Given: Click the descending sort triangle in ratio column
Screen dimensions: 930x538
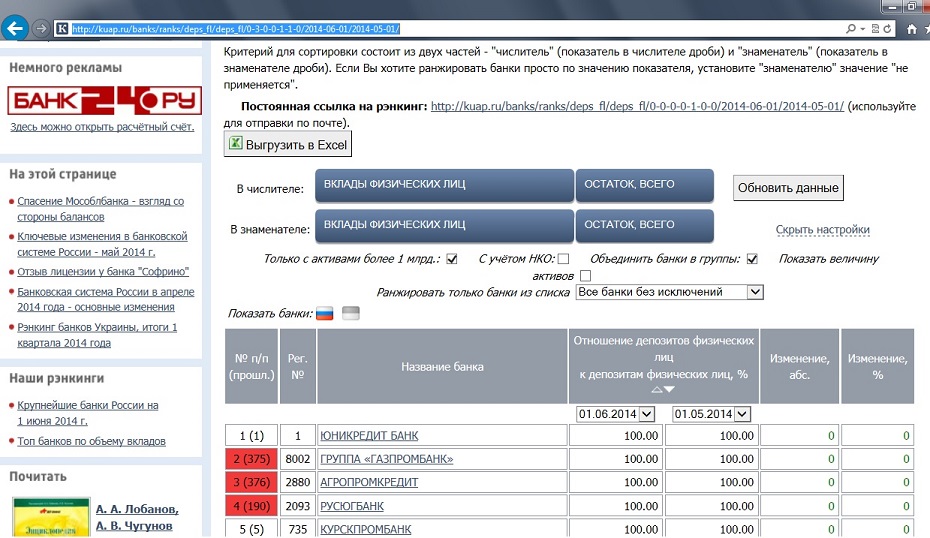Looking at the screenshot, I should click(x=669, y=390).
